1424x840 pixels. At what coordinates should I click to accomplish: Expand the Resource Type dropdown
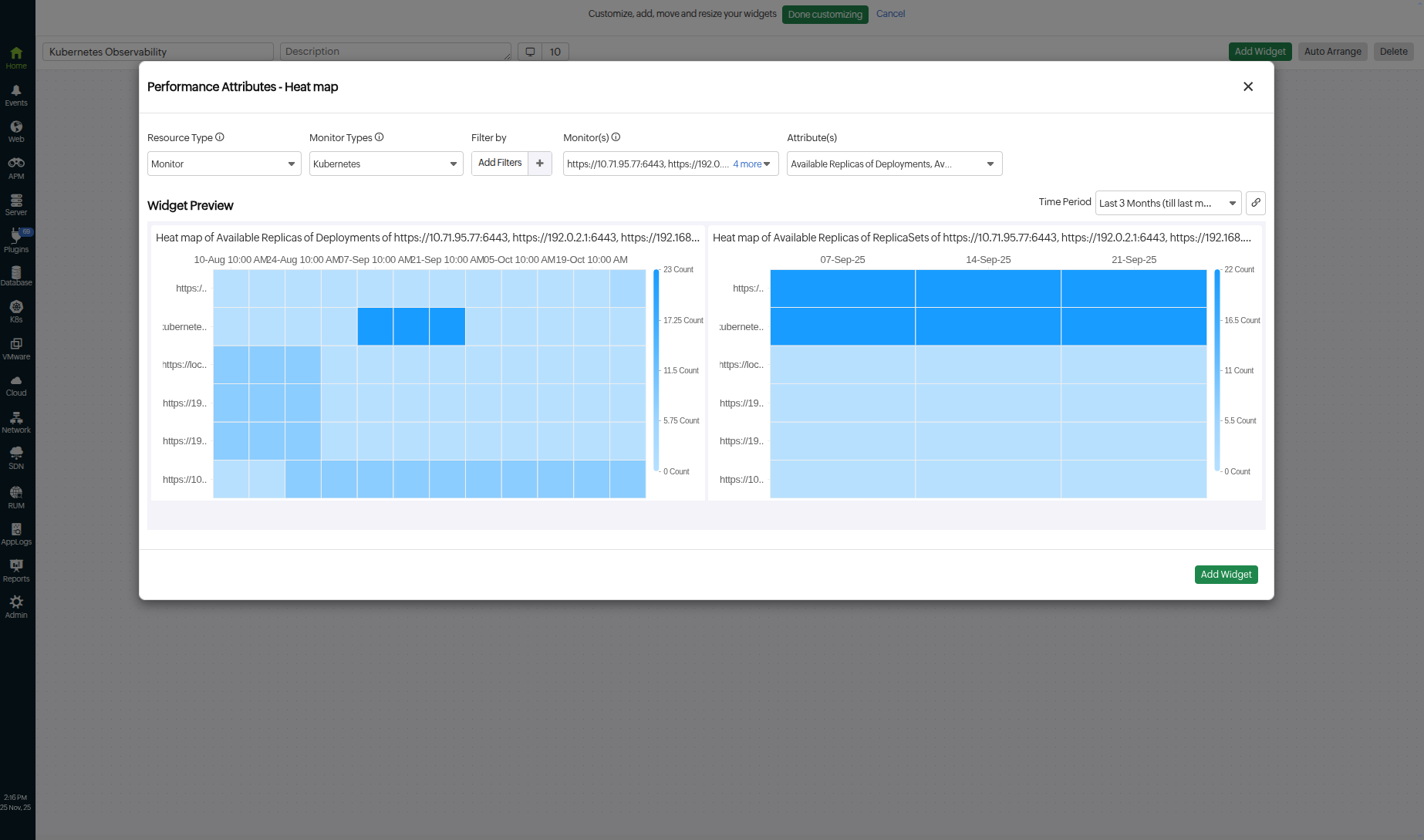click(x=224, y=164)
